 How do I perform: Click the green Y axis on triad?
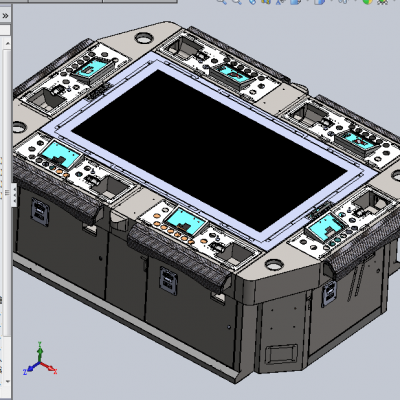pyautogui.click(x=40, y=351)
